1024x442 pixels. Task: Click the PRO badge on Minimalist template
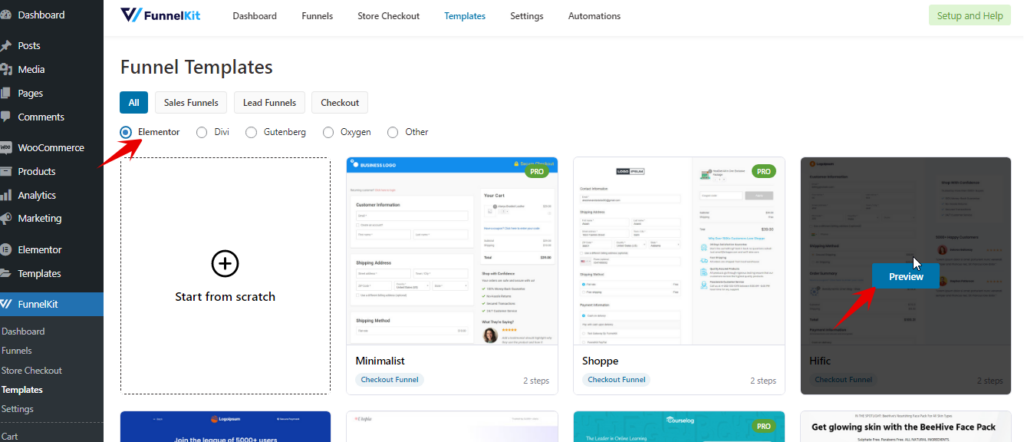536,171
